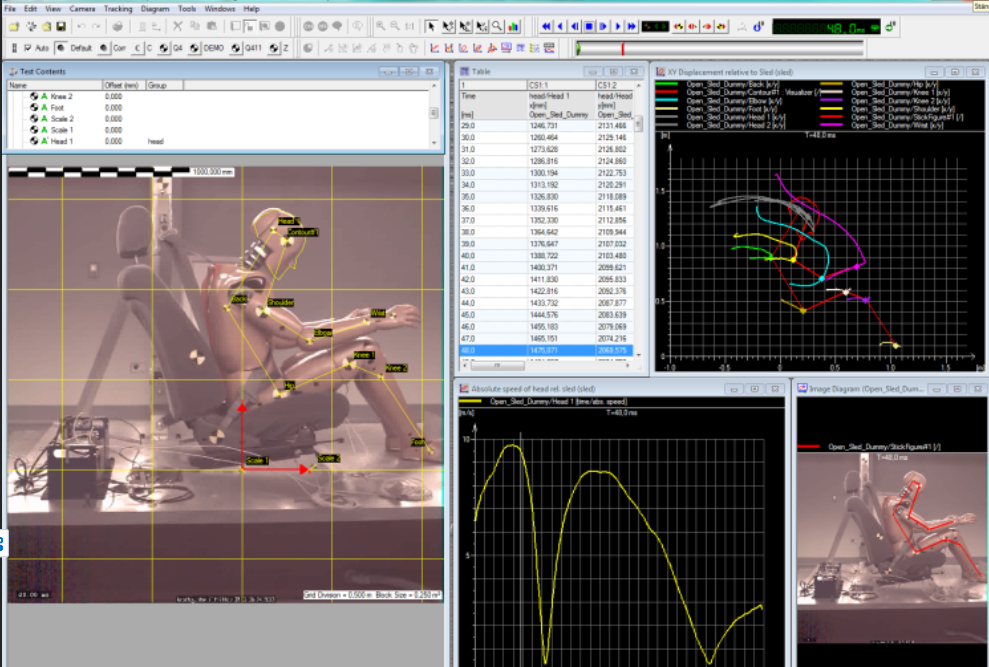Image resolution: width=989 pixels, height=667 pixels.
Task: Click the first yellow-black marker icon after speed display
Action: [679, 27]
